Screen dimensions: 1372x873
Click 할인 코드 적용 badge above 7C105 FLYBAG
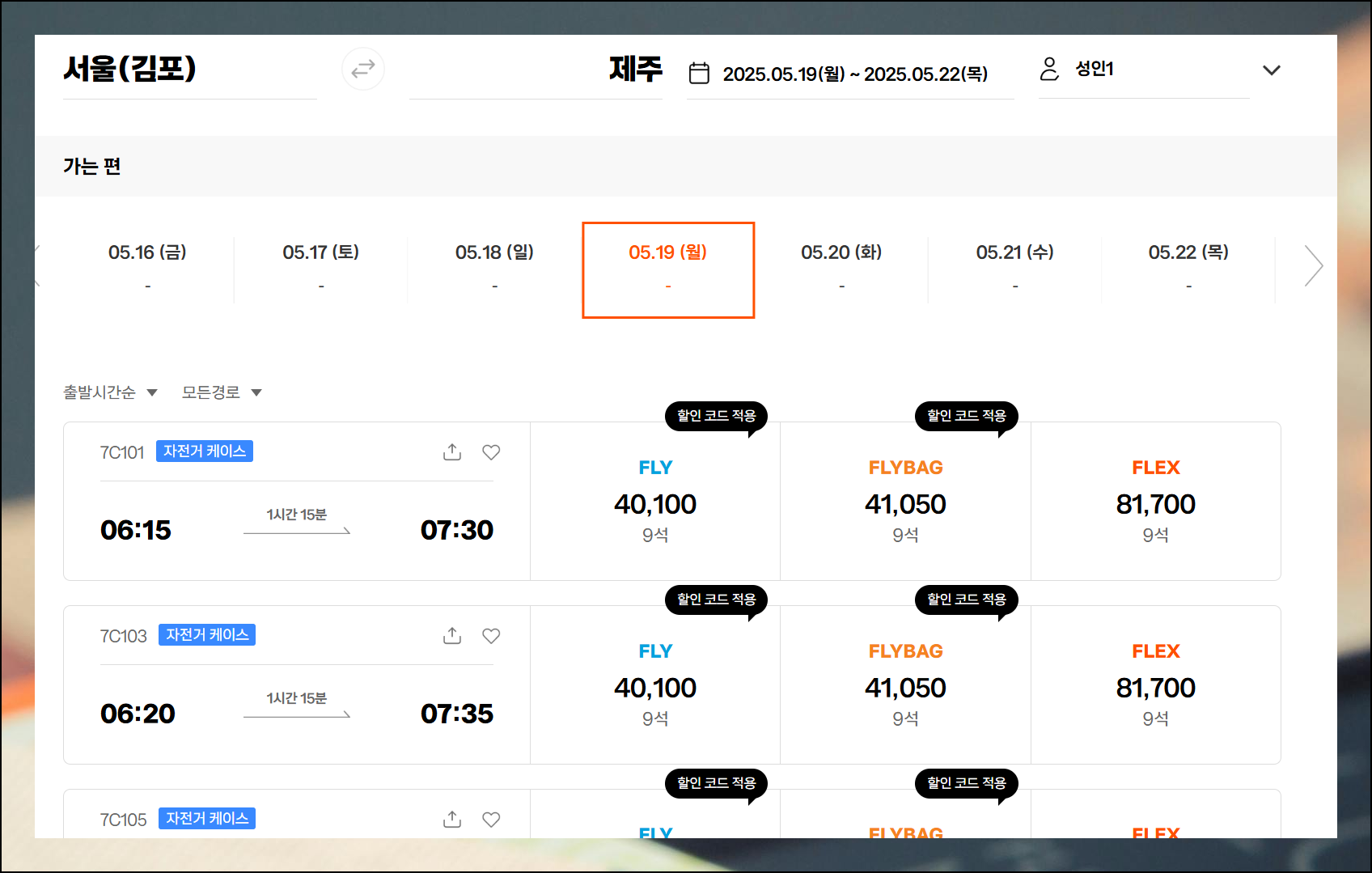click(x=967, y=783)
